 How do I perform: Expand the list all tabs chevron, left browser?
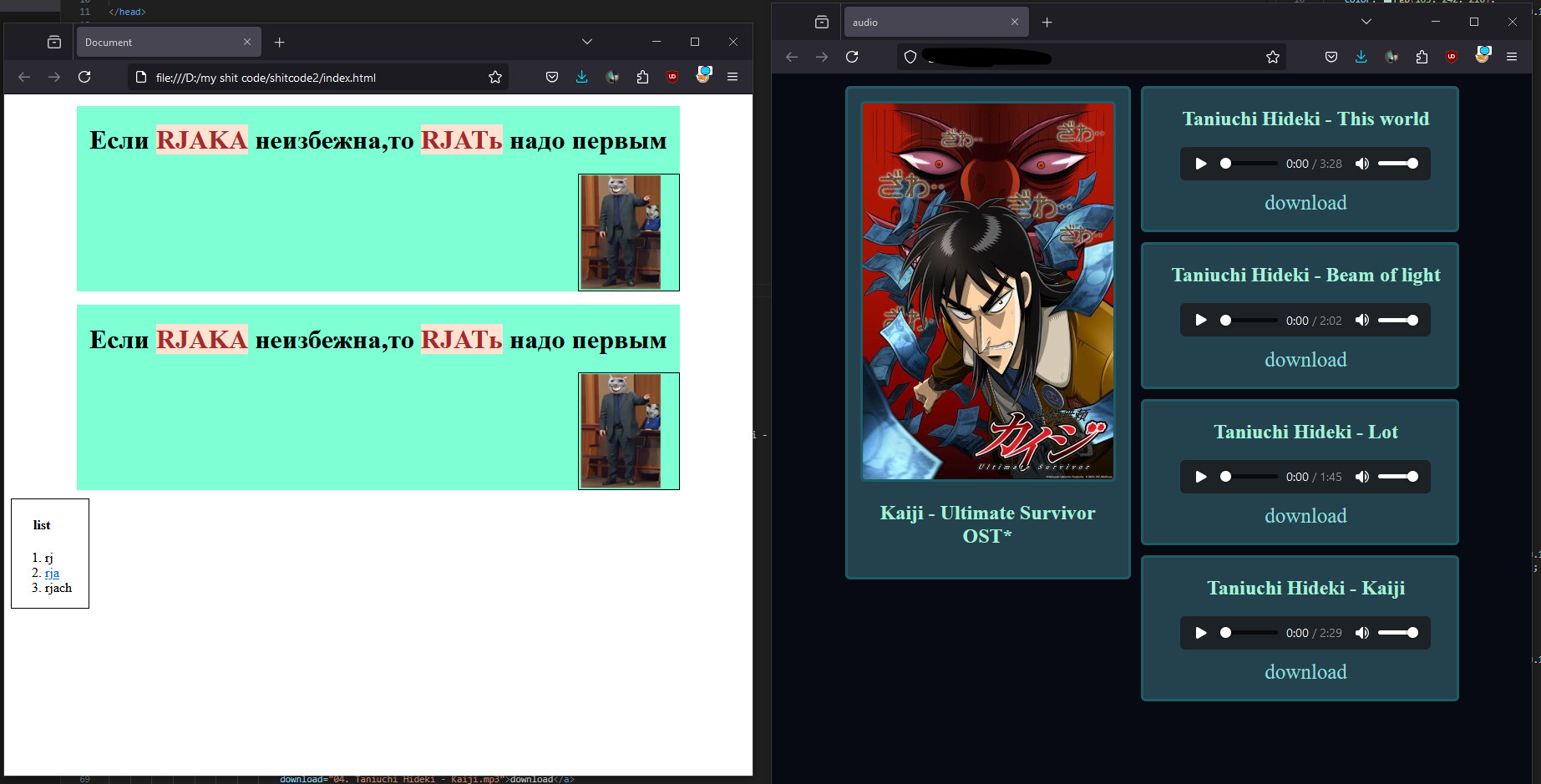(587, 42)
